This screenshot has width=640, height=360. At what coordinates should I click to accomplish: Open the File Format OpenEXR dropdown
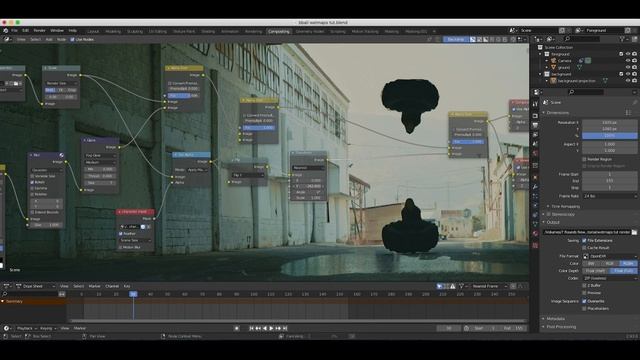(x=609, y=256)
